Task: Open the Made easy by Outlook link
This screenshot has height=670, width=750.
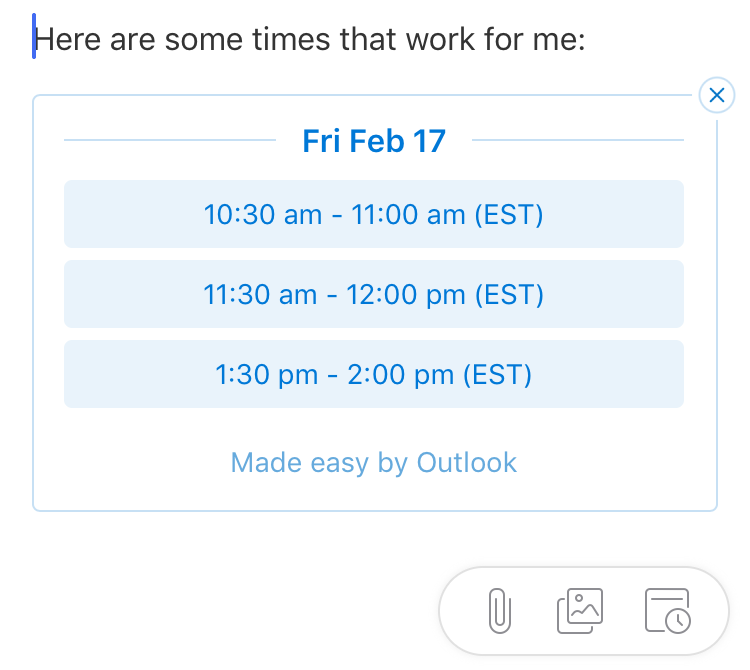Action: pos(374,462)
